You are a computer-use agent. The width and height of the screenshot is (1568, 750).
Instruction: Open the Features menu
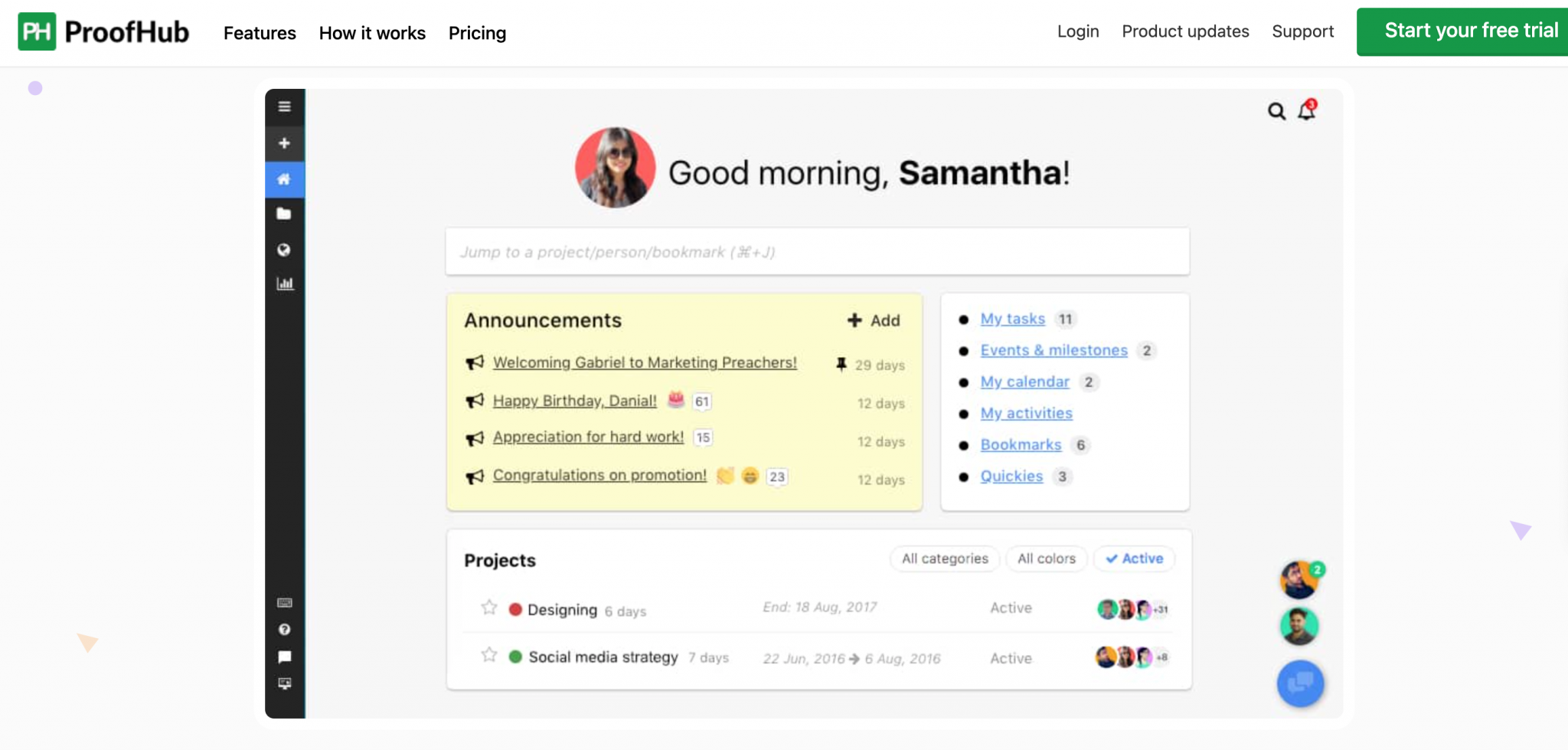coord(260,33)
